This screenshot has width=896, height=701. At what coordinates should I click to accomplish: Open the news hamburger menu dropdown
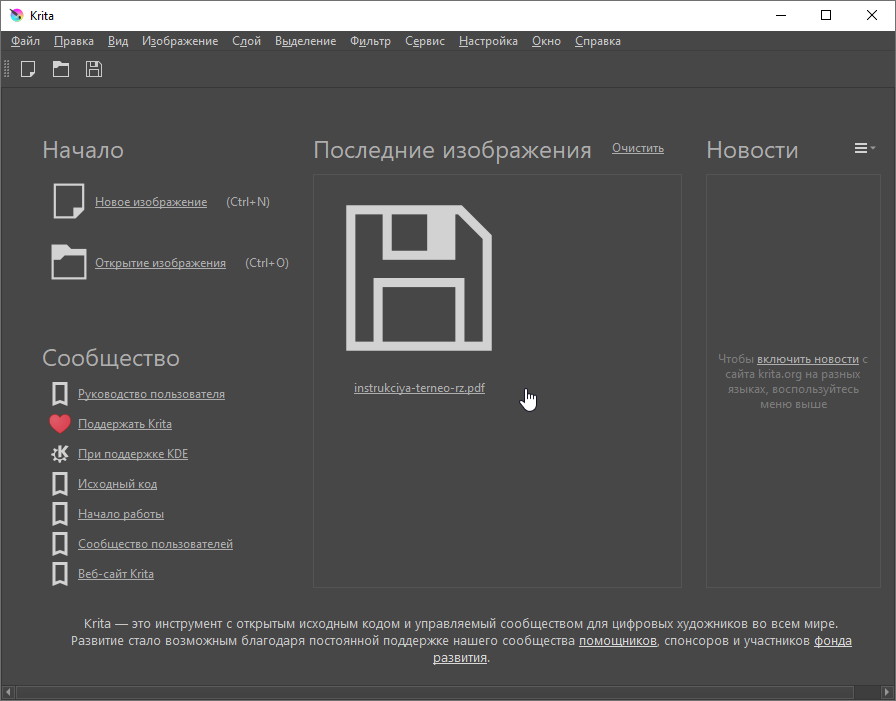(863, 149)
